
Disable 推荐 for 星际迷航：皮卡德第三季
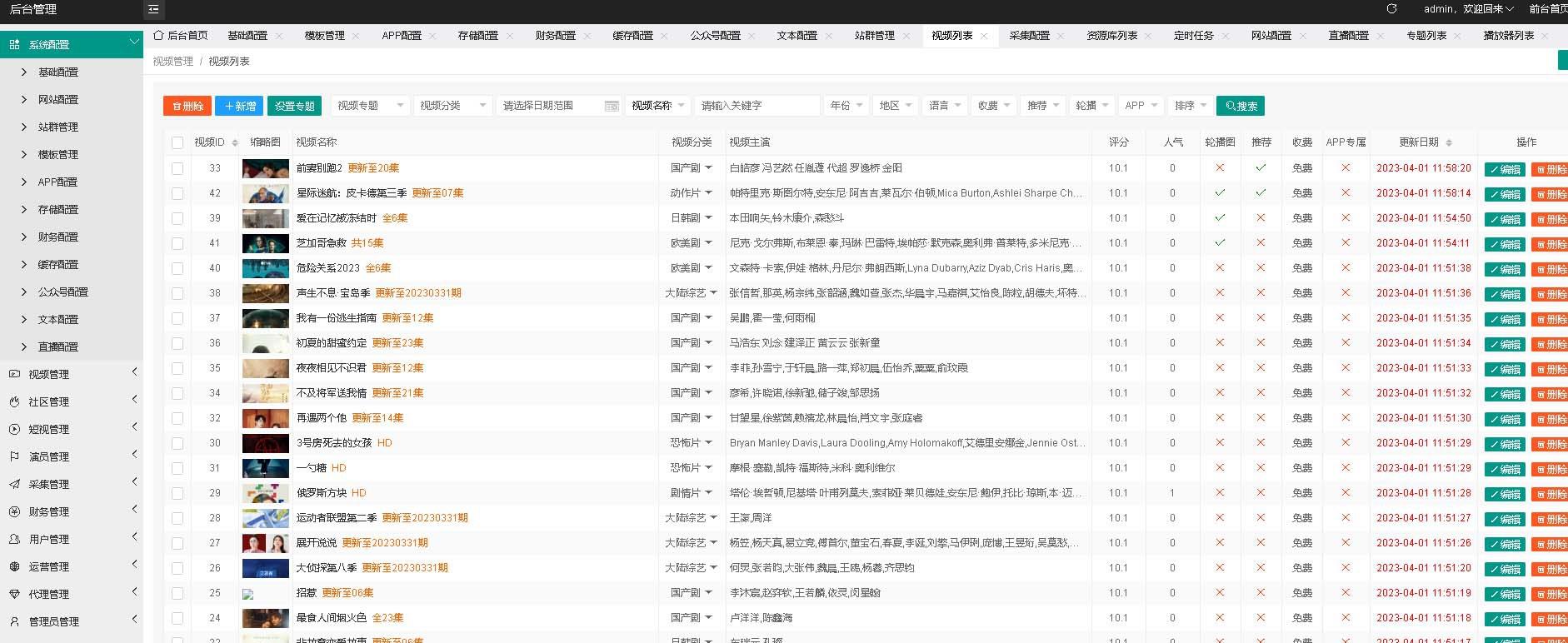pos(1261,193)
